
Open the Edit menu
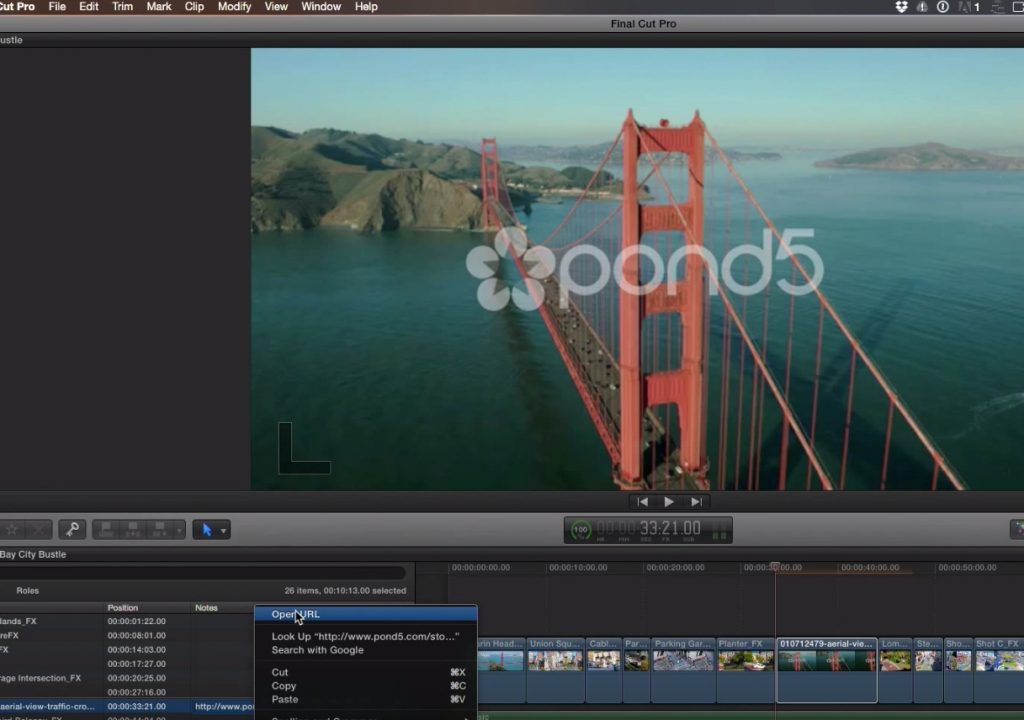89,7
